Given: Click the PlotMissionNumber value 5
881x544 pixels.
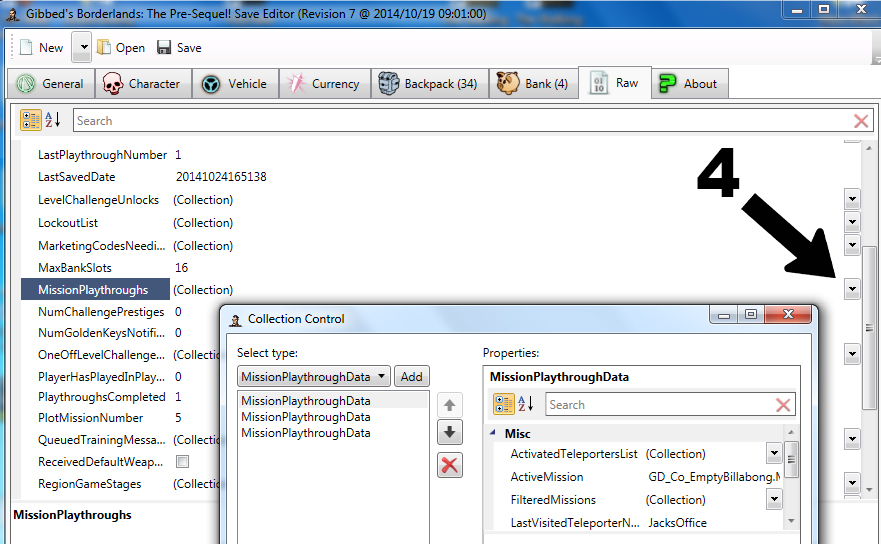Looking at the screenshot, I should (178, 418).
